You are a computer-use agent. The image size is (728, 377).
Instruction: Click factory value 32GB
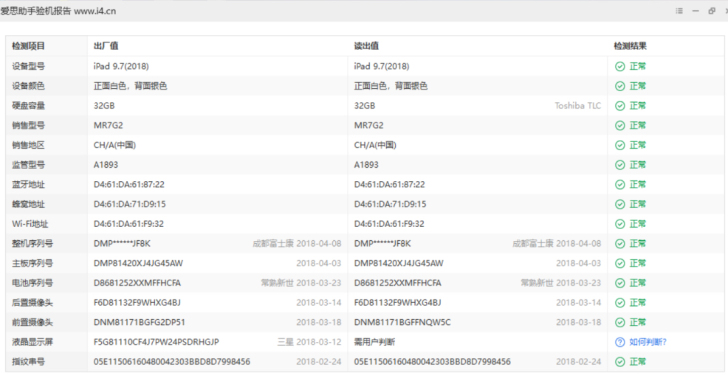[104, 106]
